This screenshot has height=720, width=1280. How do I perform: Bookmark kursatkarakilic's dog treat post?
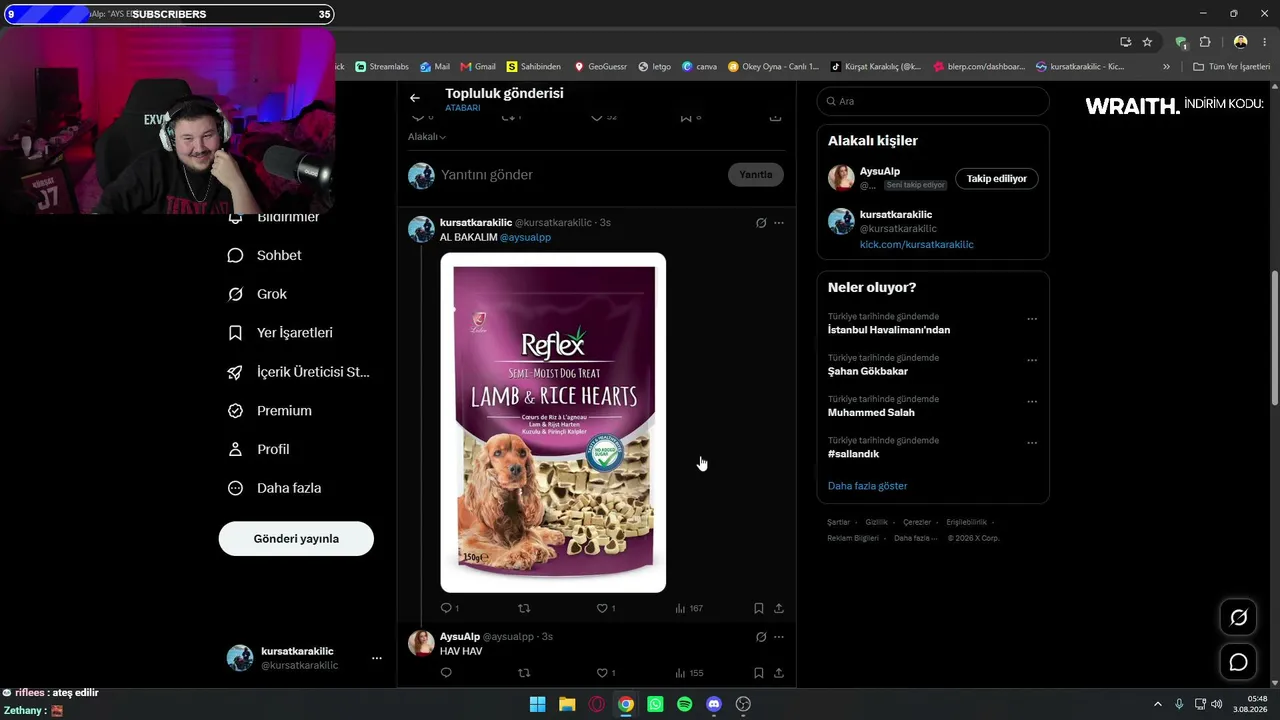[759, 608]
